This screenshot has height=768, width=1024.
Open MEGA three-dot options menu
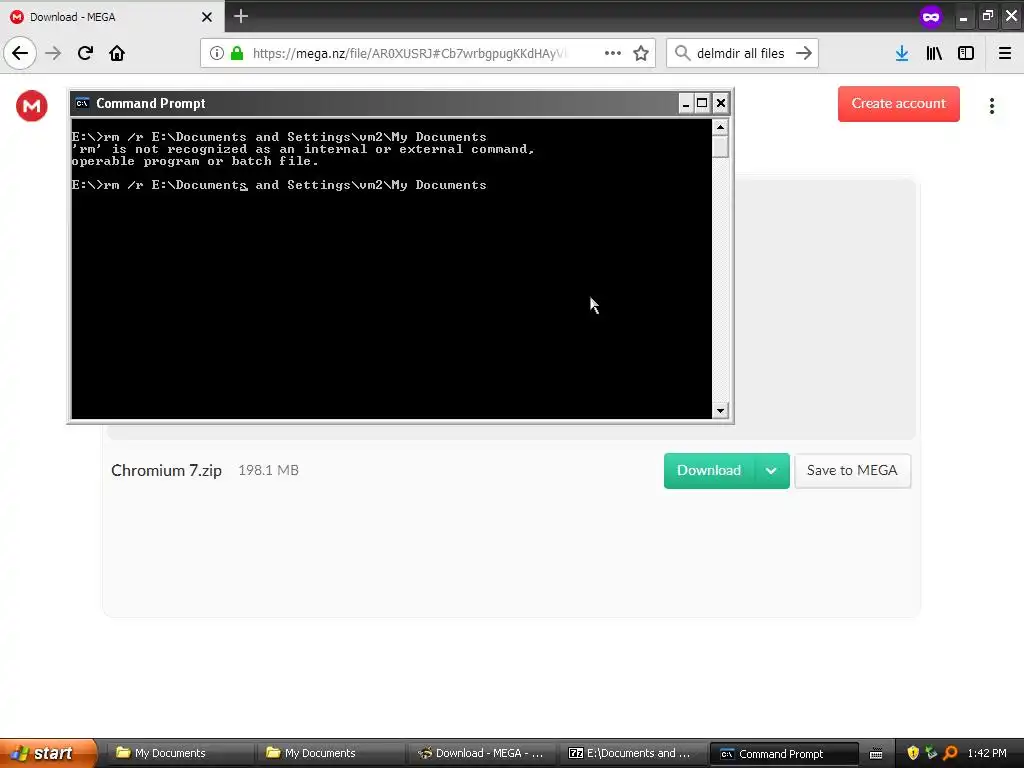point(992,106)
